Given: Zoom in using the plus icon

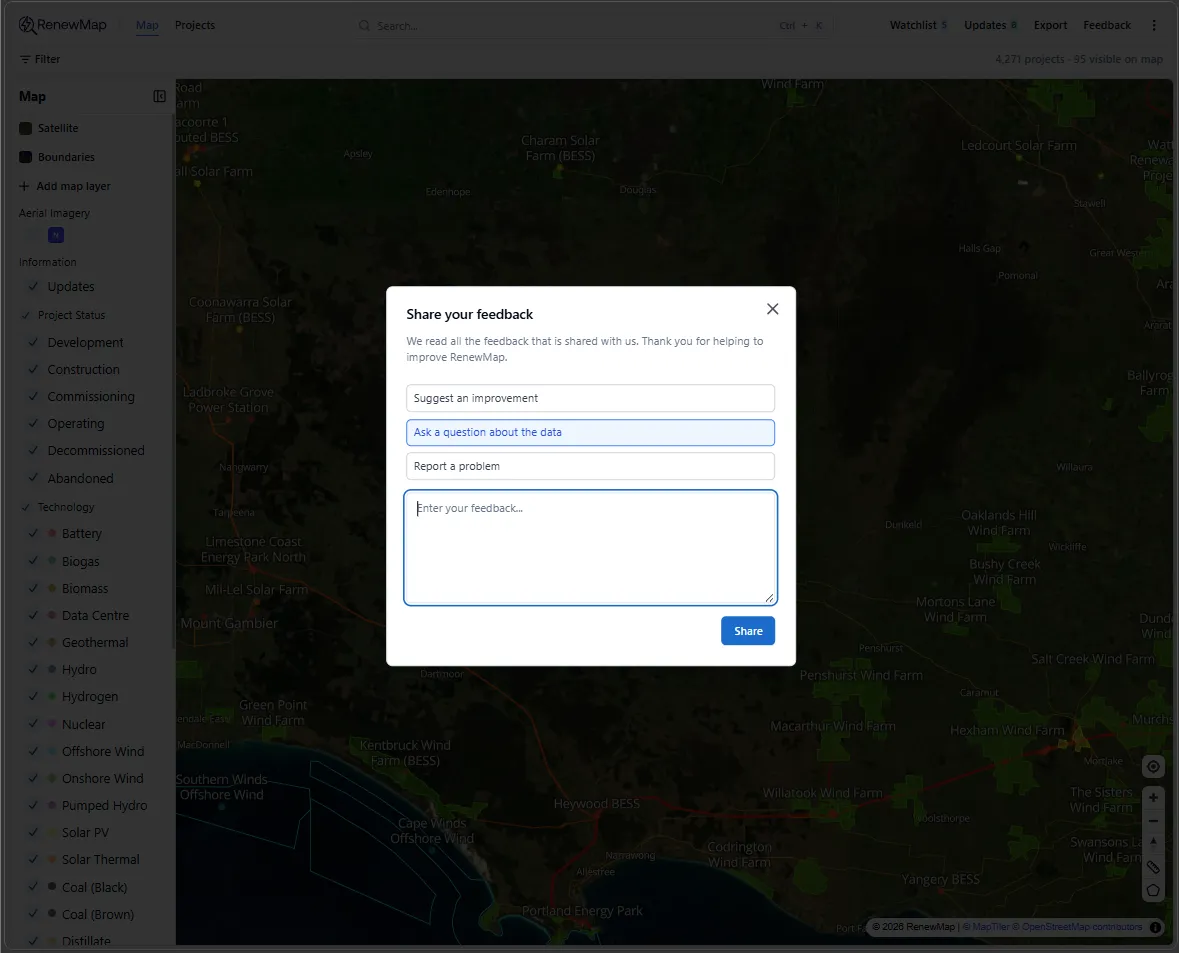Looking at the screenshot, I should 1153,797.
